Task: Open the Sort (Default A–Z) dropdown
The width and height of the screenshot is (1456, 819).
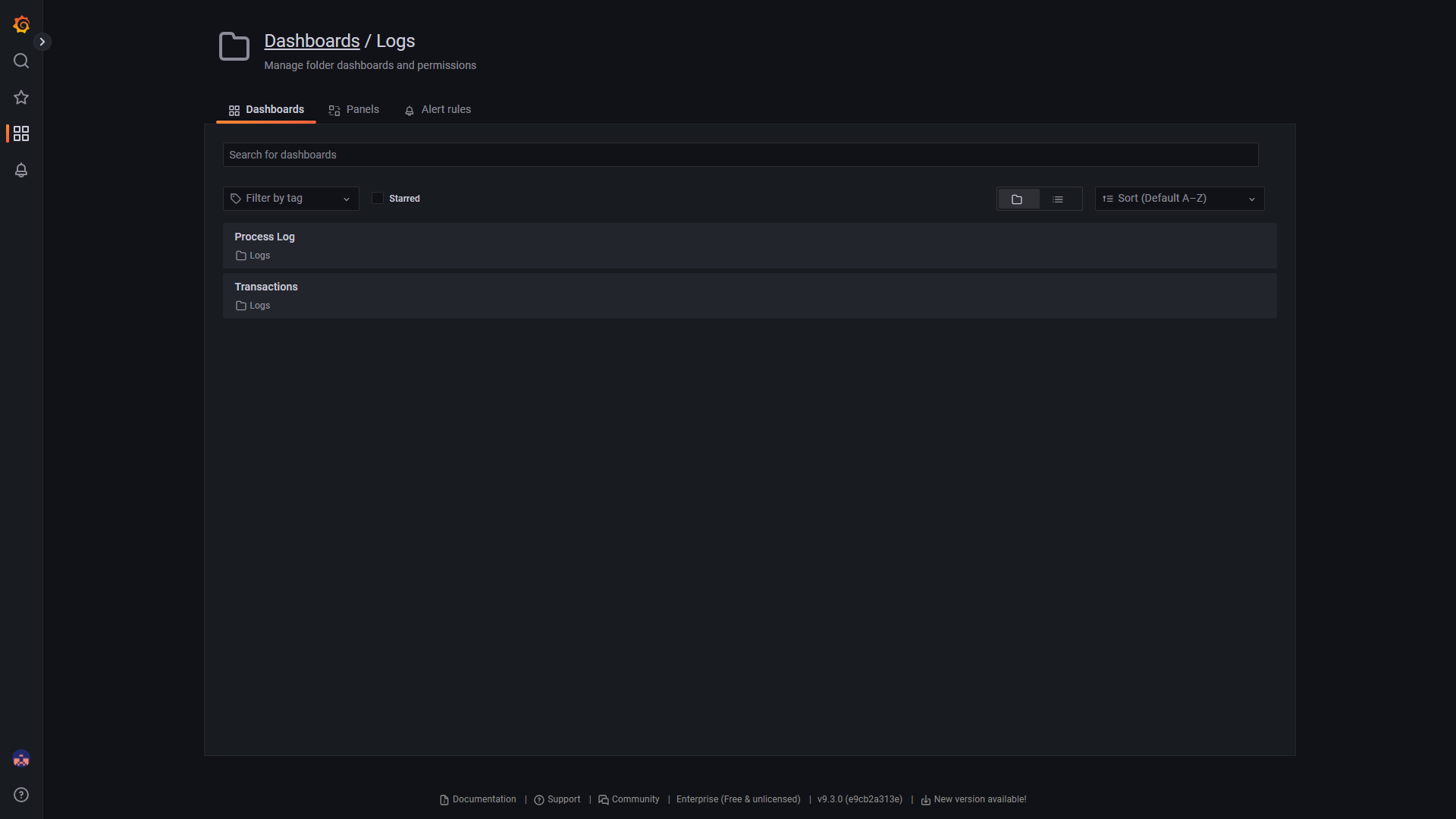Action: [x=1179, y=199]
